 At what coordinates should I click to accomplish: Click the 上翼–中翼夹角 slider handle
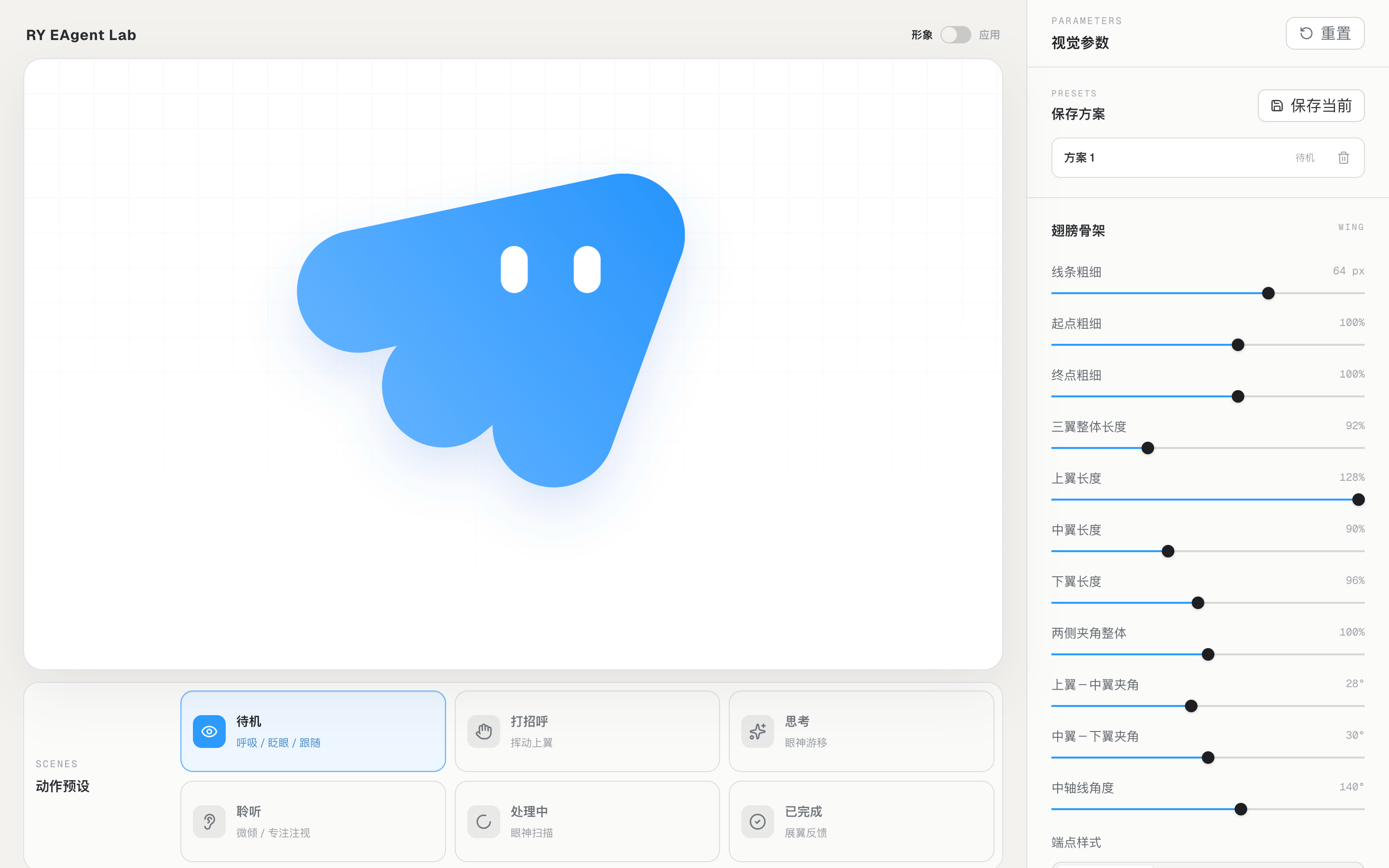(1192, 706)
